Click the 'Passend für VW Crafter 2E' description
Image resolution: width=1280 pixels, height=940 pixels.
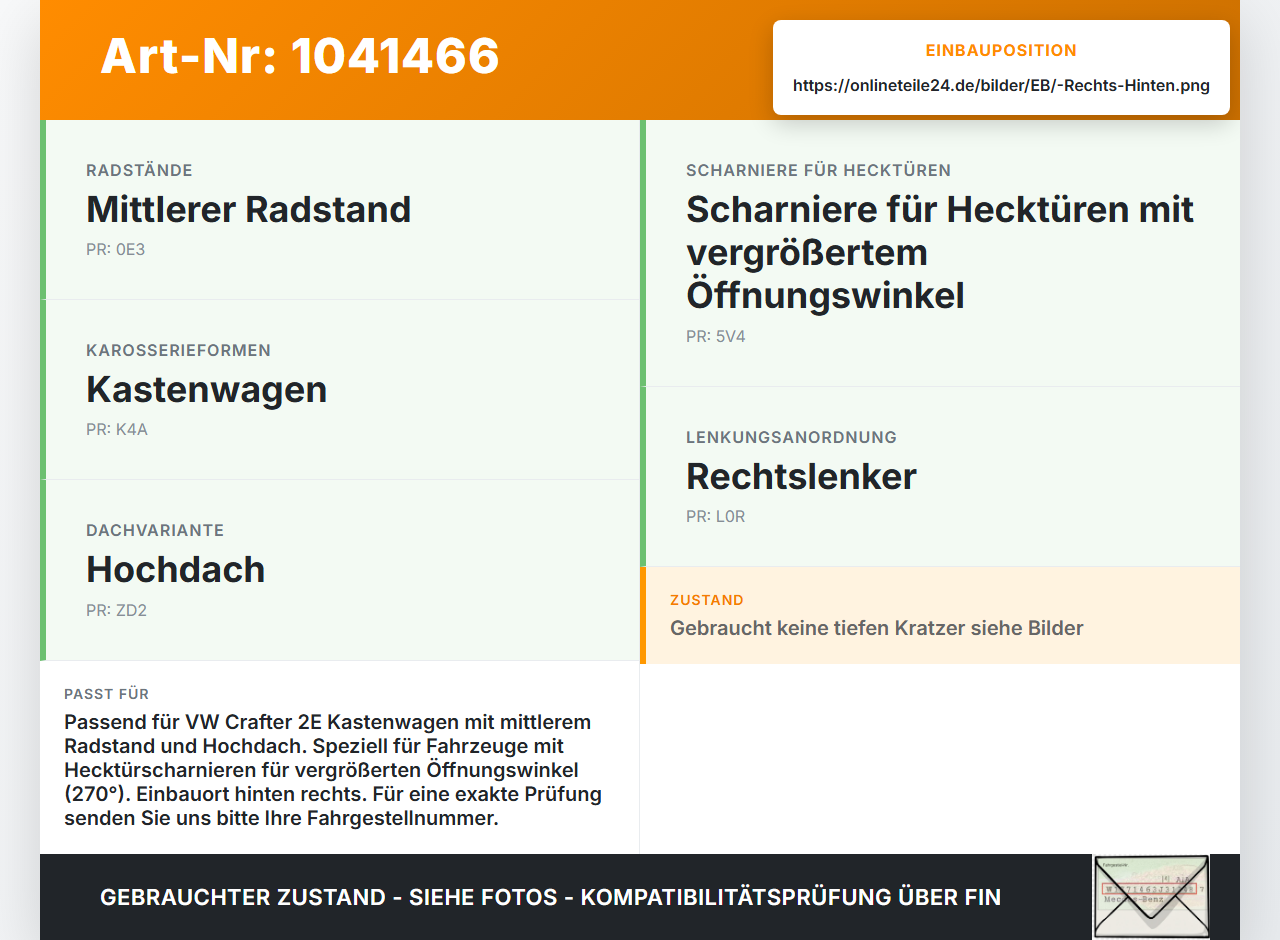click(x=333, y=770)
